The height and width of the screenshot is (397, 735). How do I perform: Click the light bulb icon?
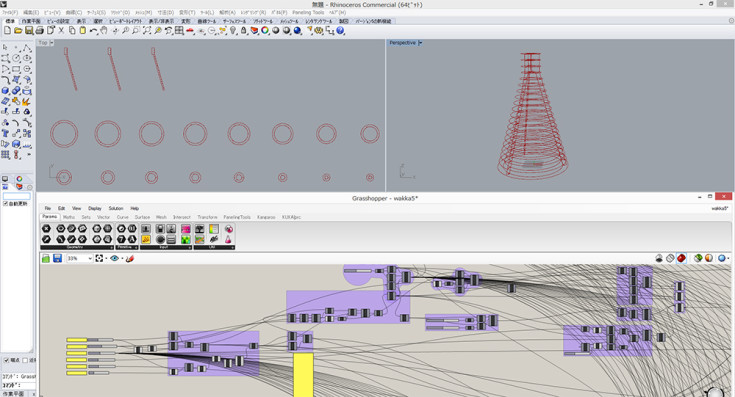(233, 30)
